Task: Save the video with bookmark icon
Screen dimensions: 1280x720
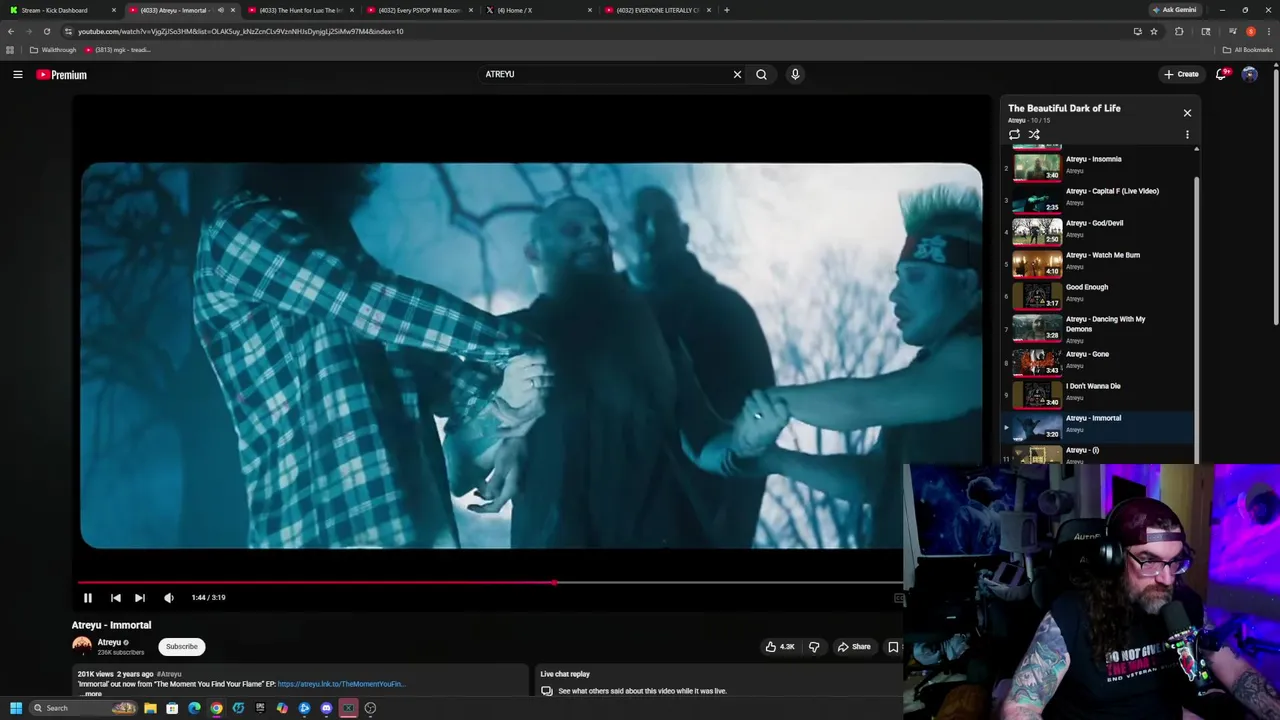Action: 893,647
